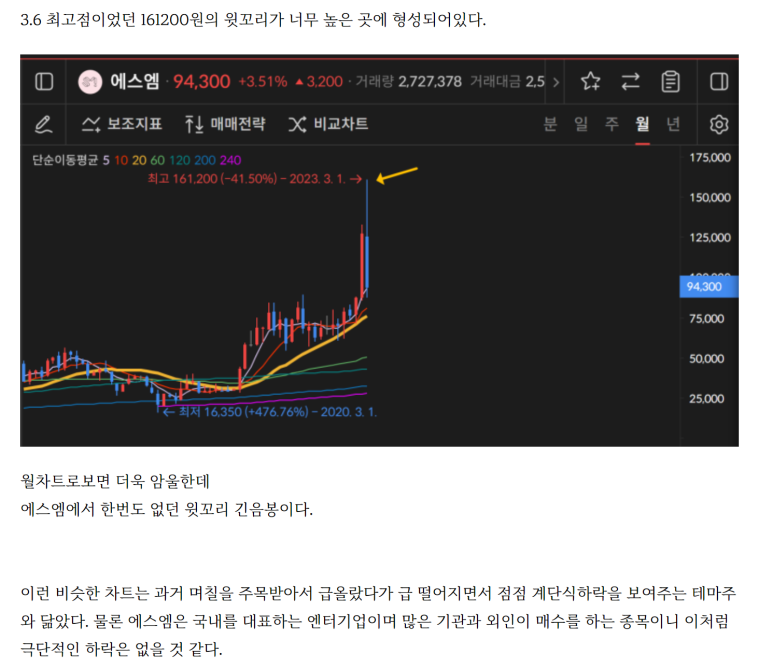Add stock to favorites with star icon
773x668 pixels.
click(x=590, y=81)
